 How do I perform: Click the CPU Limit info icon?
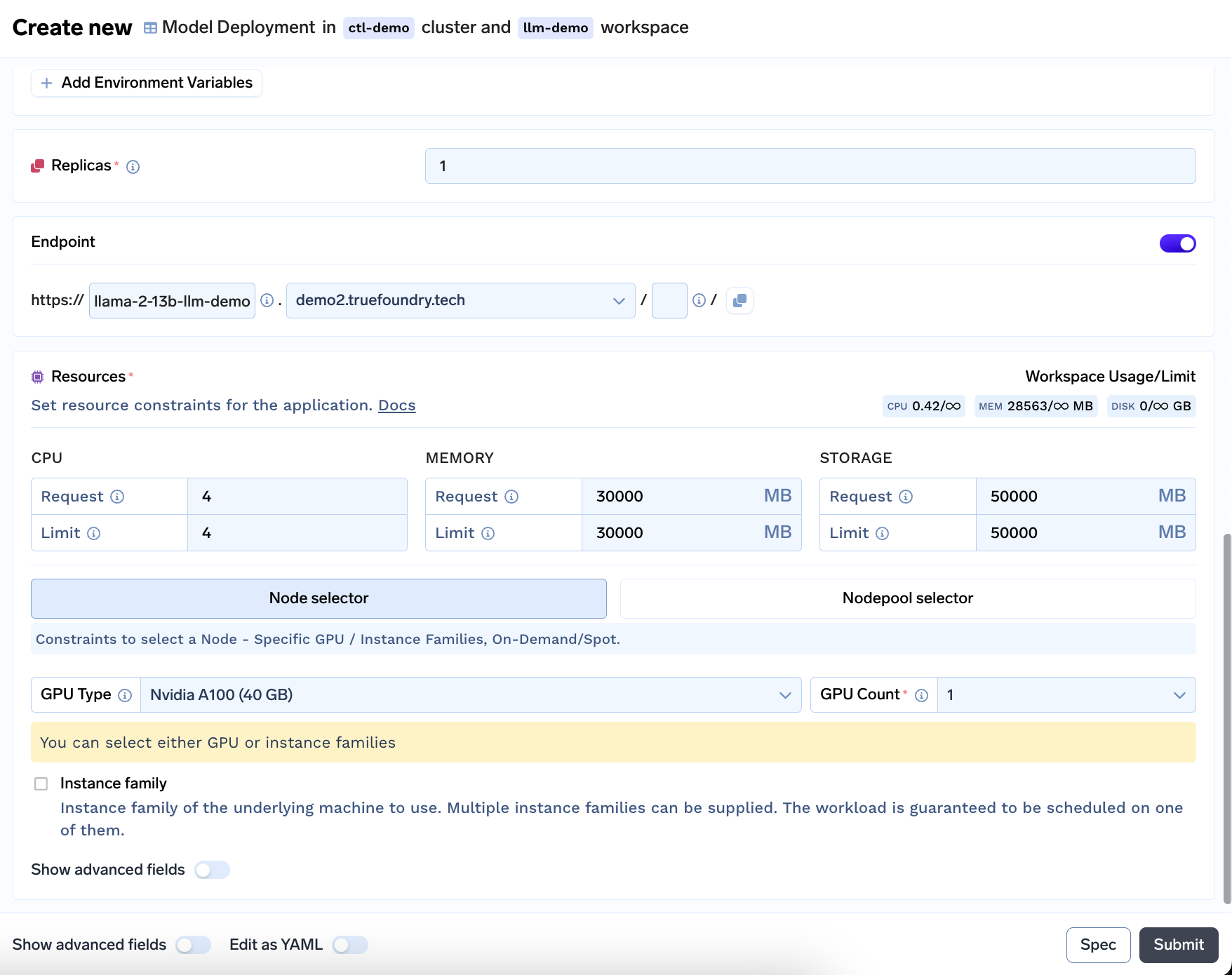pyautogui.click(x=93, y=533)
